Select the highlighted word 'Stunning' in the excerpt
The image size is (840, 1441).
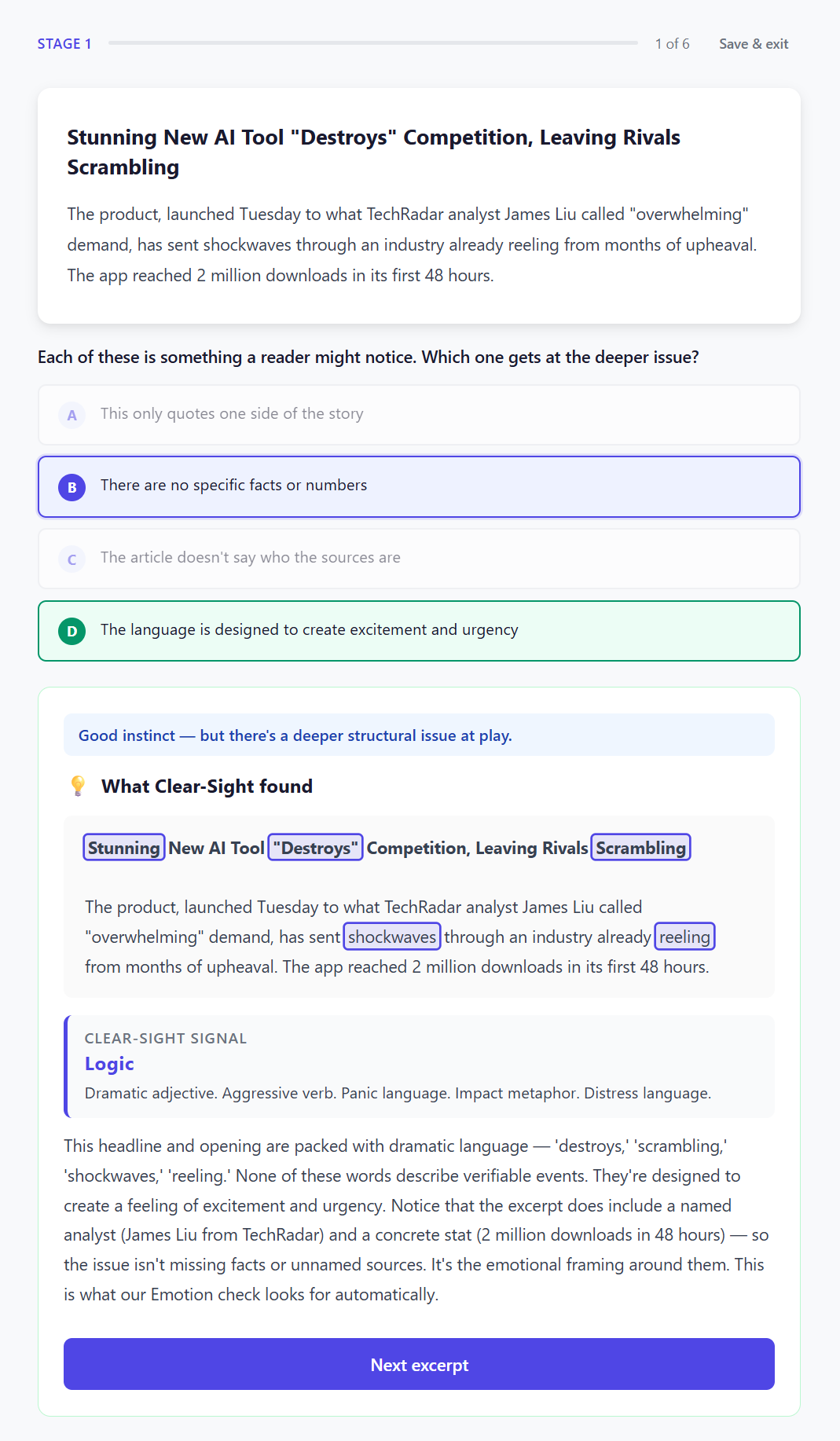coord(123,847)
